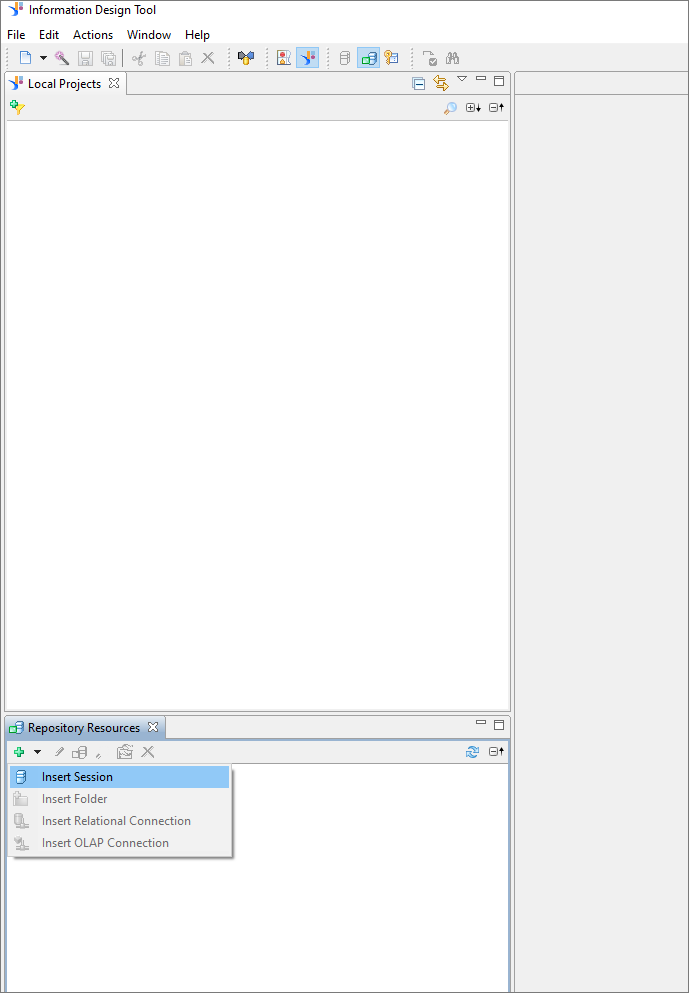689x993 pixels.
Task: Click the search magnifier in Local Projects
Action: pos(450,108)
